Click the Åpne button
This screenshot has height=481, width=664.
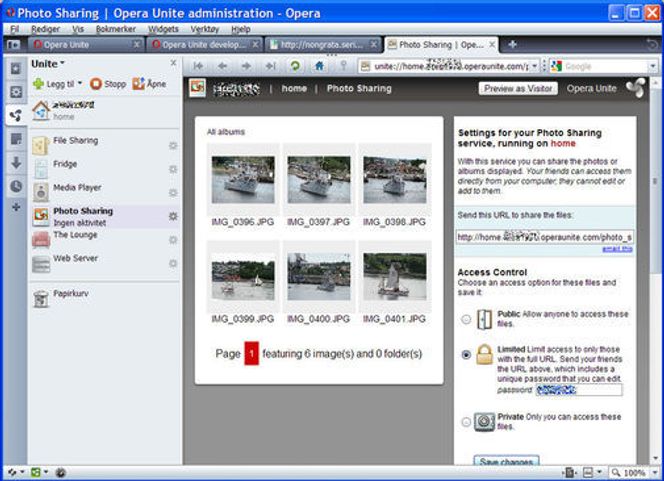(149, 84)
